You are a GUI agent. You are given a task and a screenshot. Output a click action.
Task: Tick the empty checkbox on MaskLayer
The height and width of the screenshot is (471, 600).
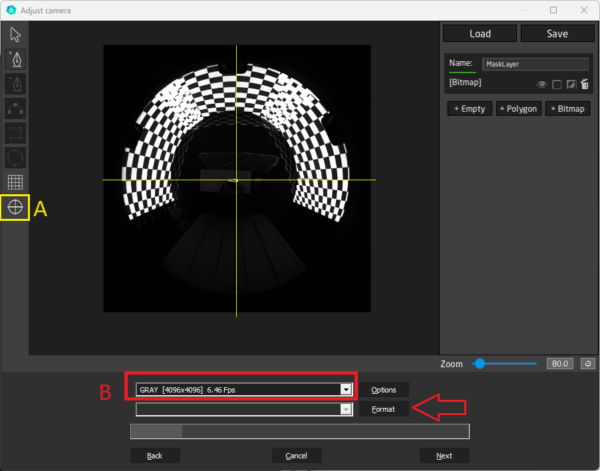tap(557, 85)
